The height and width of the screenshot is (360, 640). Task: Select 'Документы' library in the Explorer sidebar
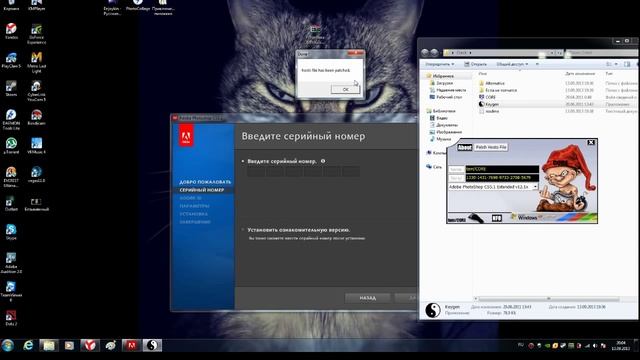(447, 125)
